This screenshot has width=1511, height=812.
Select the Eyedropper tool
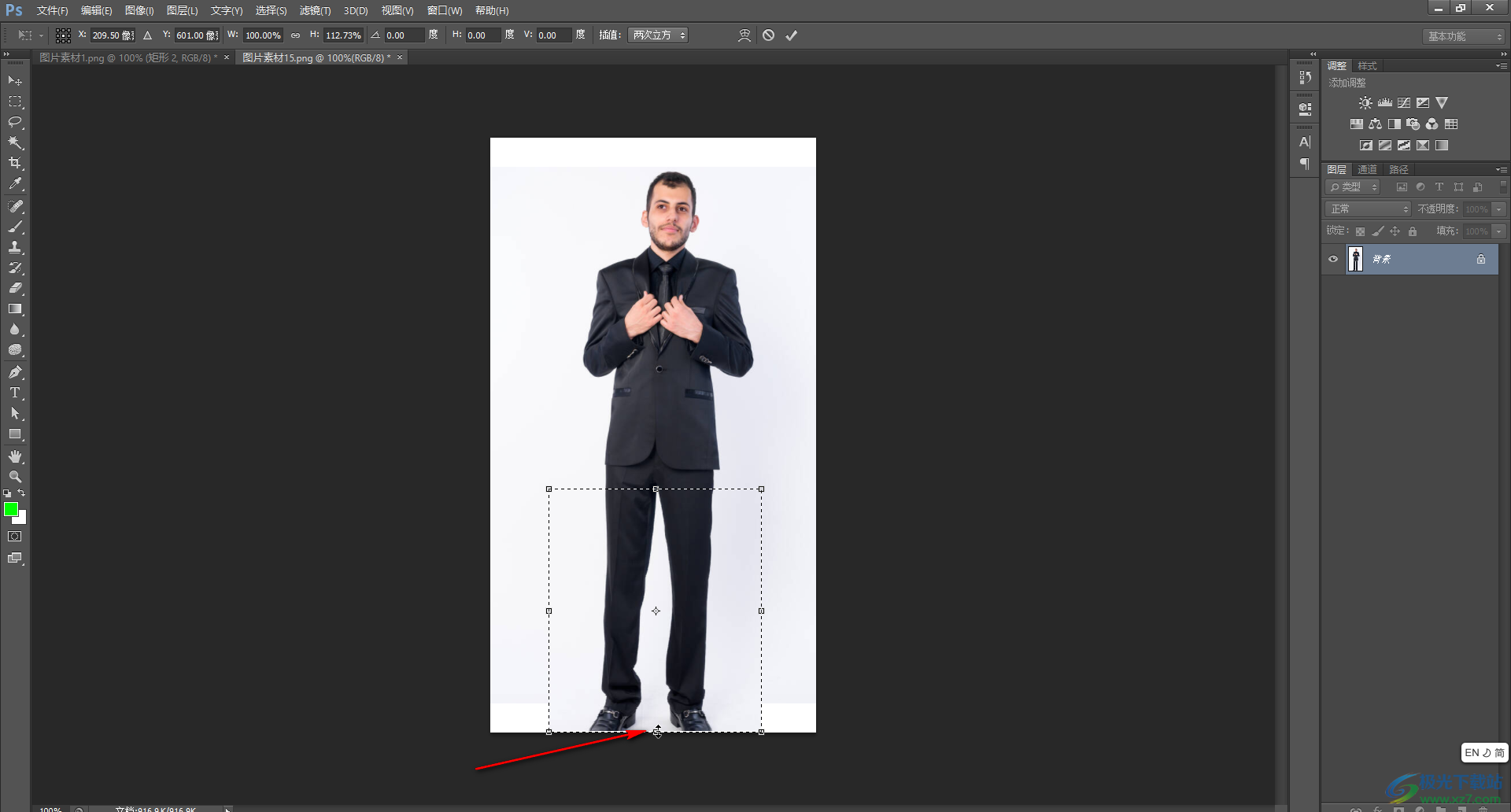pos(15,184)
